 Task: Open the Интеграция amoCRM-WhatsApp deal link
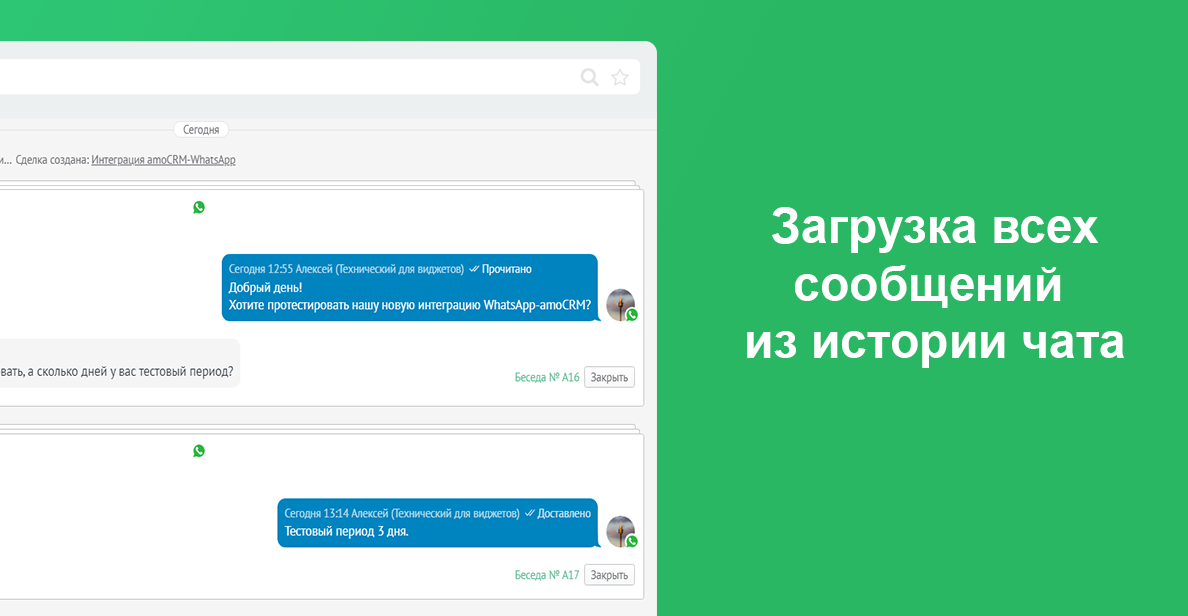coord(163,160)
